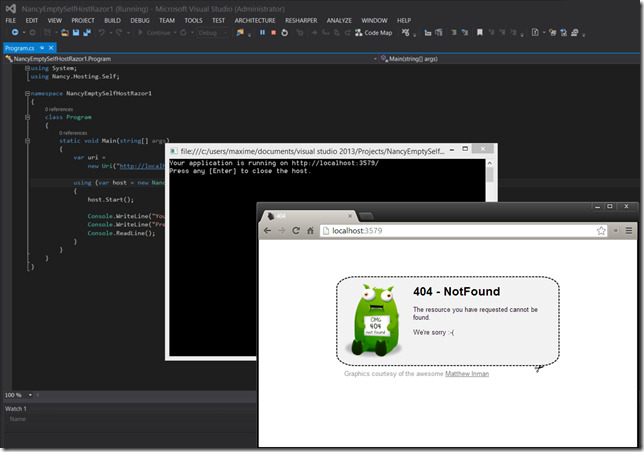Viewport: 644px width, 452px height.
Task: Open the 100 % zoom dropdown in editor
Action: [x=30, y=395]
